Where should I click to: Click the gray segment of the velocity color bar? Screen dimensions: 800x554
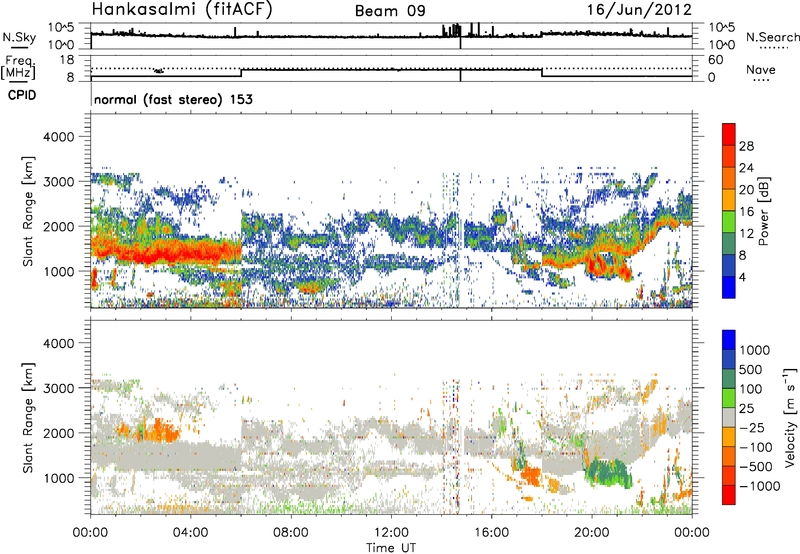(729, 417)
